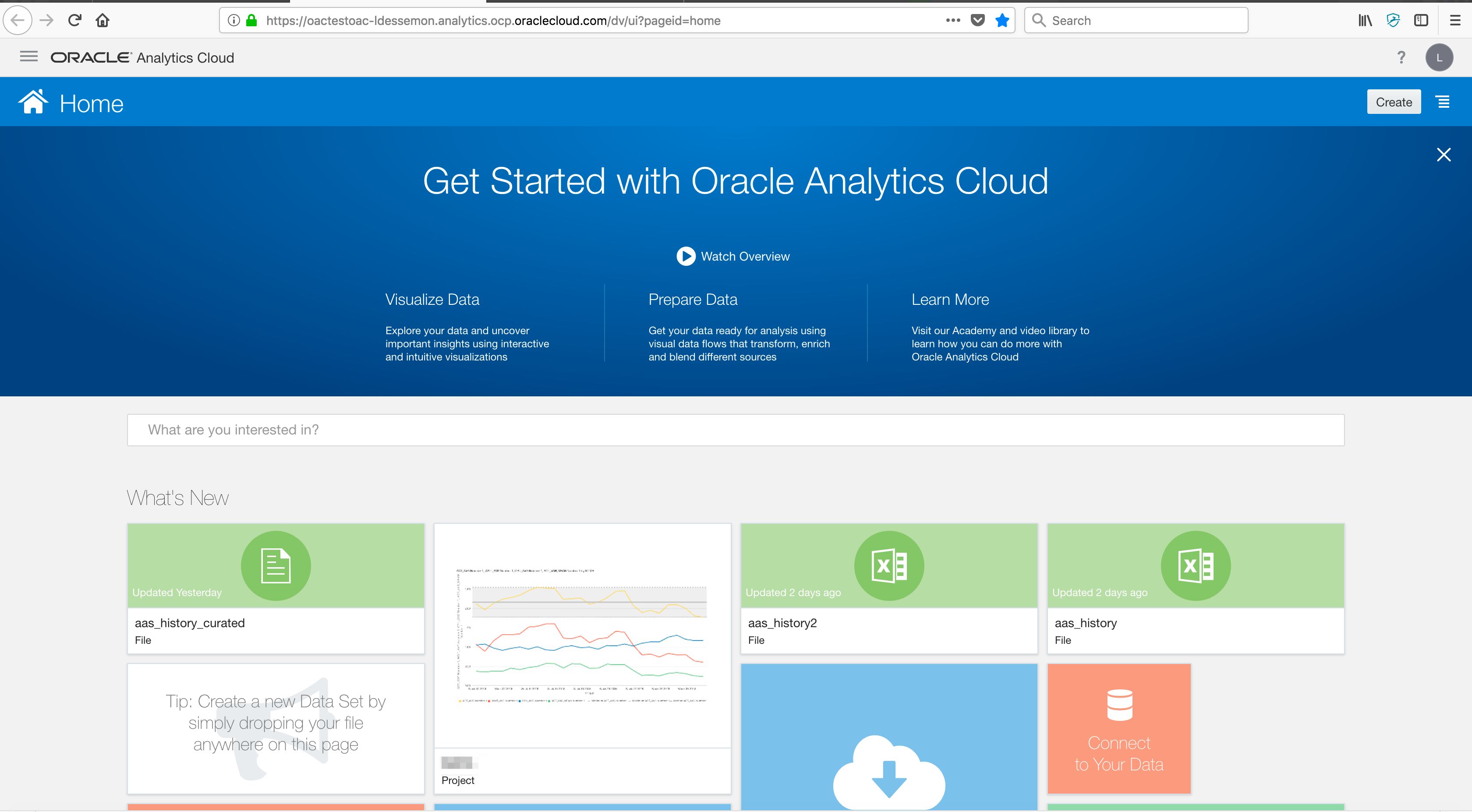Open the Project line chart thumbnail

point(582,635)
